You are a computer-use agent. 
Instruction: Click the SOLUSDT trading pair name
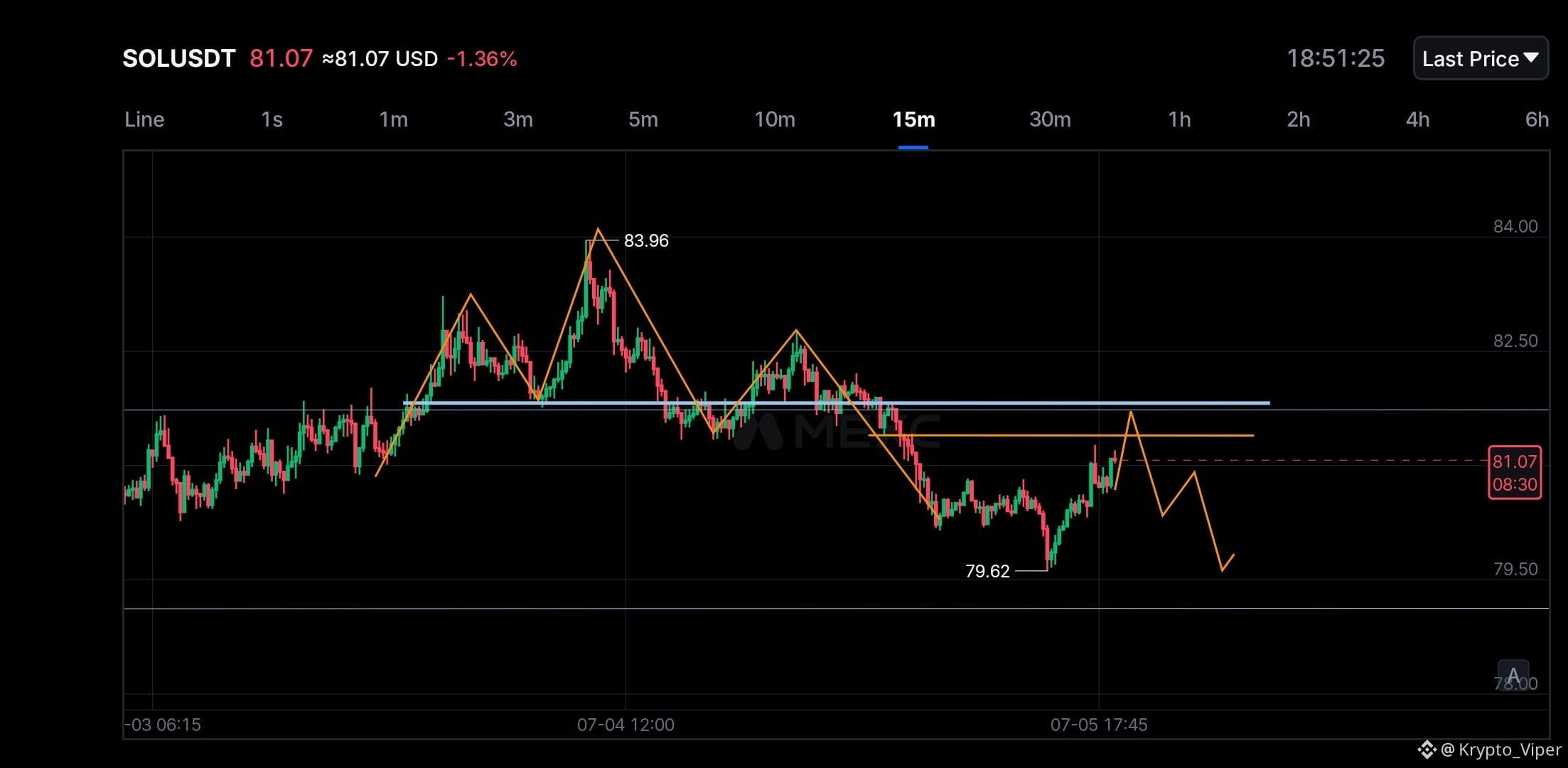point(178,58)
